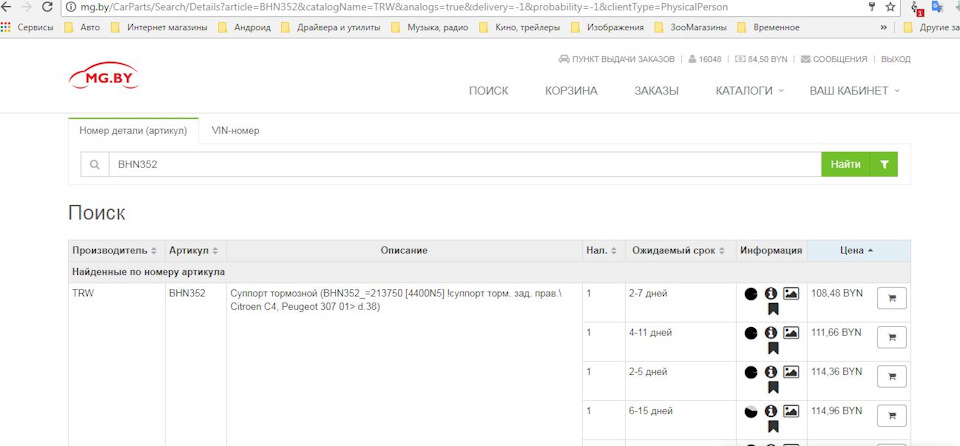Viewport: 960px width, 446px height.
Task: Click the bookmark icon in the 114,96 BYN row
Action: point(773,427)
